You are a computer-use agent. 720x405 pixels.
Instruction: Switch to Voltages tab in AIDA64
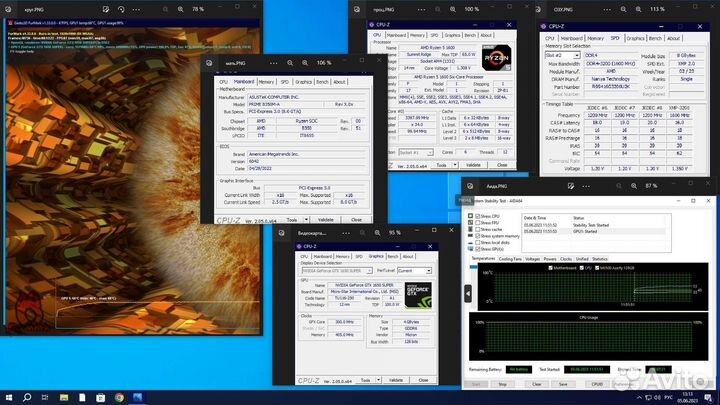[533, 259]
